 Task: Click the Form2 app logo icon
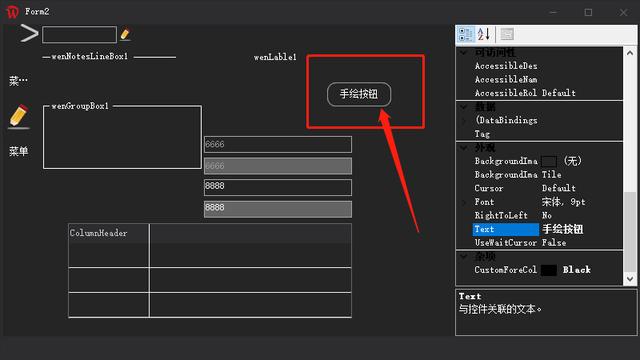pos(13,11)
